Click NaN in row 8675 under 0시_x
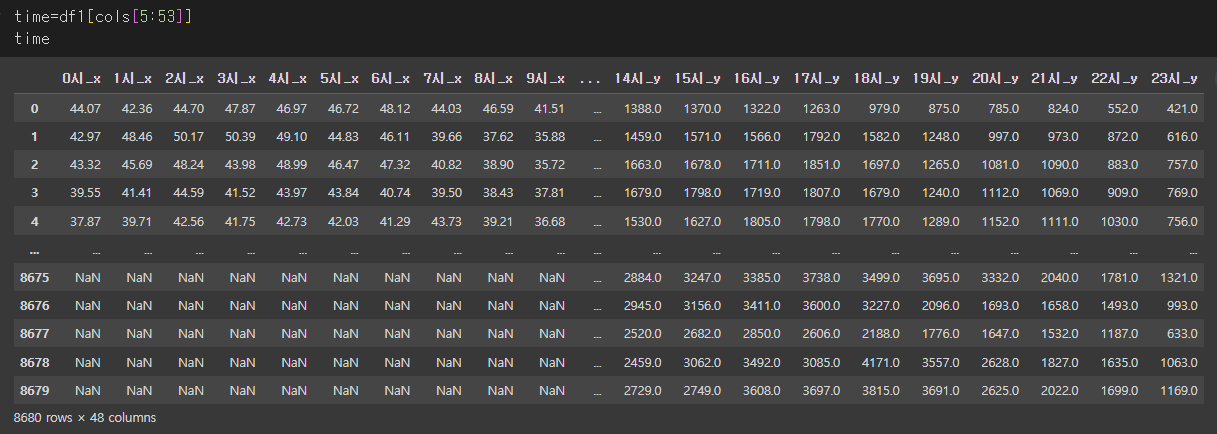The image size is (1217, 434). 88,276
